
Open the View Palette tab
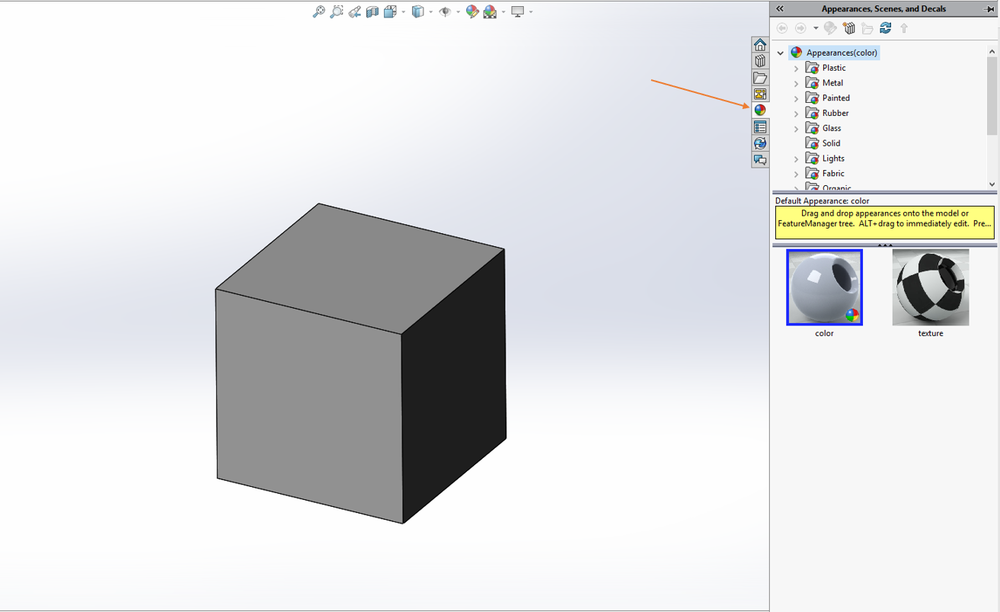coord(760,94)
